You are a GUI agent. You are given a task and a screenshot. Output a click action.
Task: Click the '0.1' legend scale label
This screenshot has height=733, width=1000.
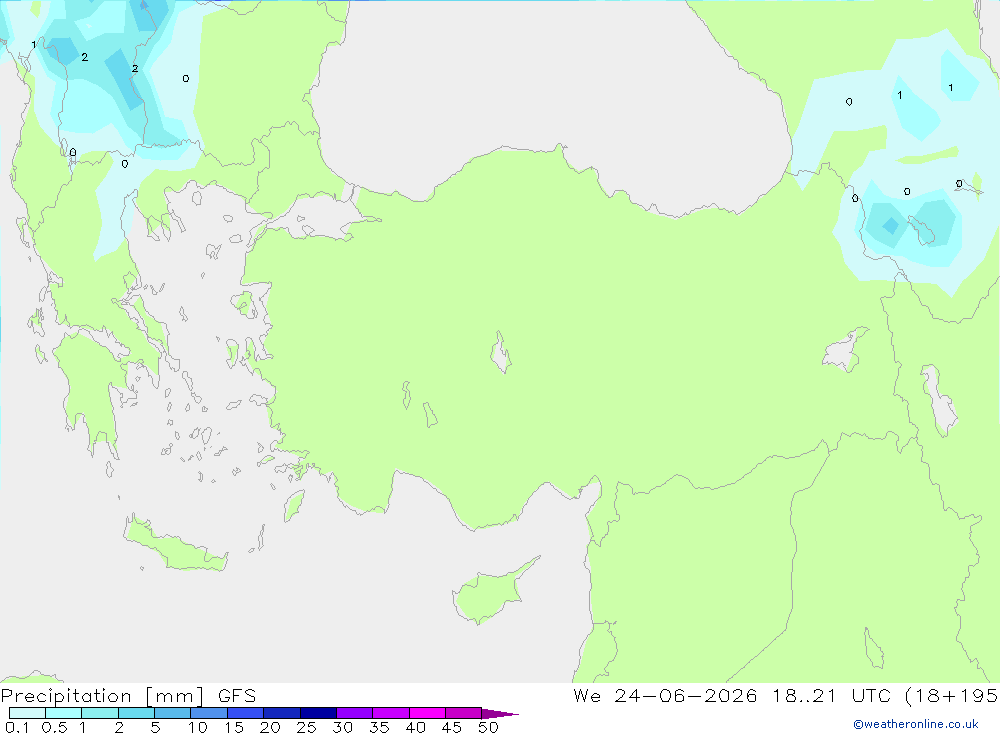pos(17,727)
